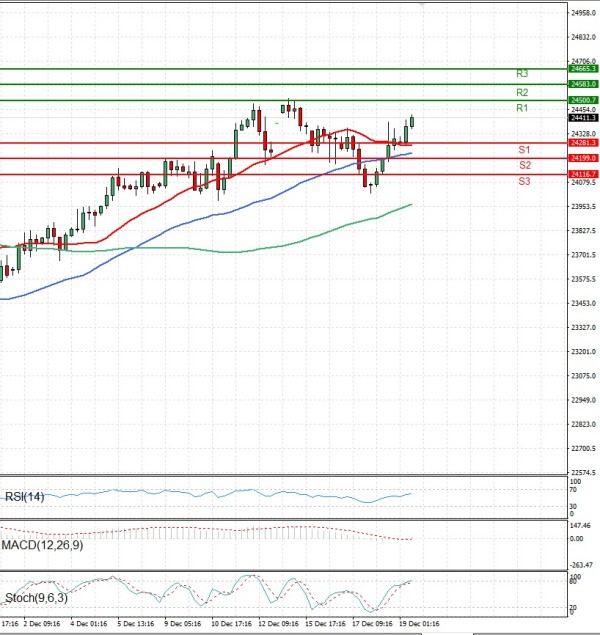Image resolution: width=600 pixels, height=635 pixels.
Task: Select the R2 resistance line label
Action: pyautogui.click(x=522, y=92)
